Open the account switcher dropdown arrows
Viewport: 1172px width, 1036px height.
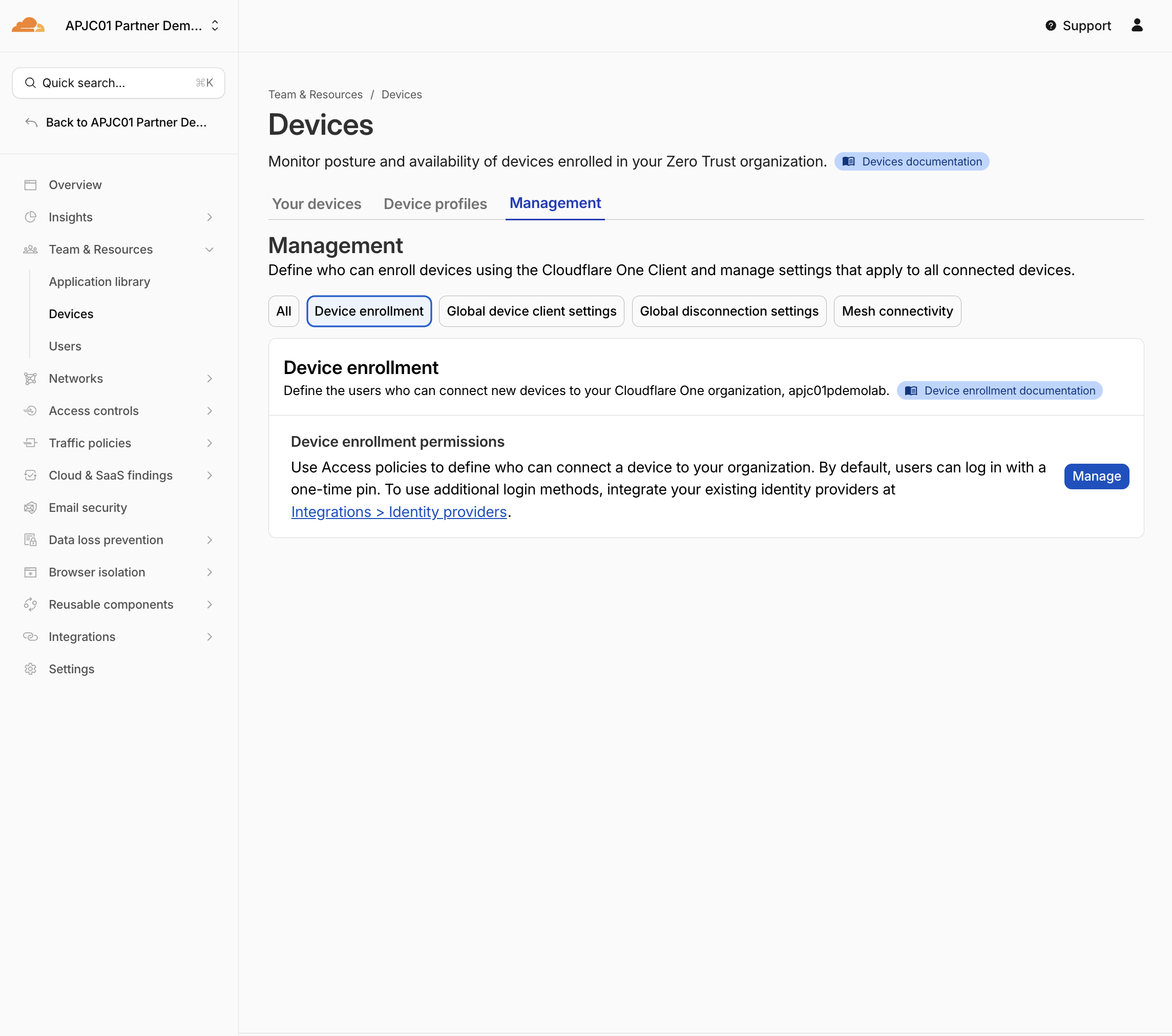(215, 26)
